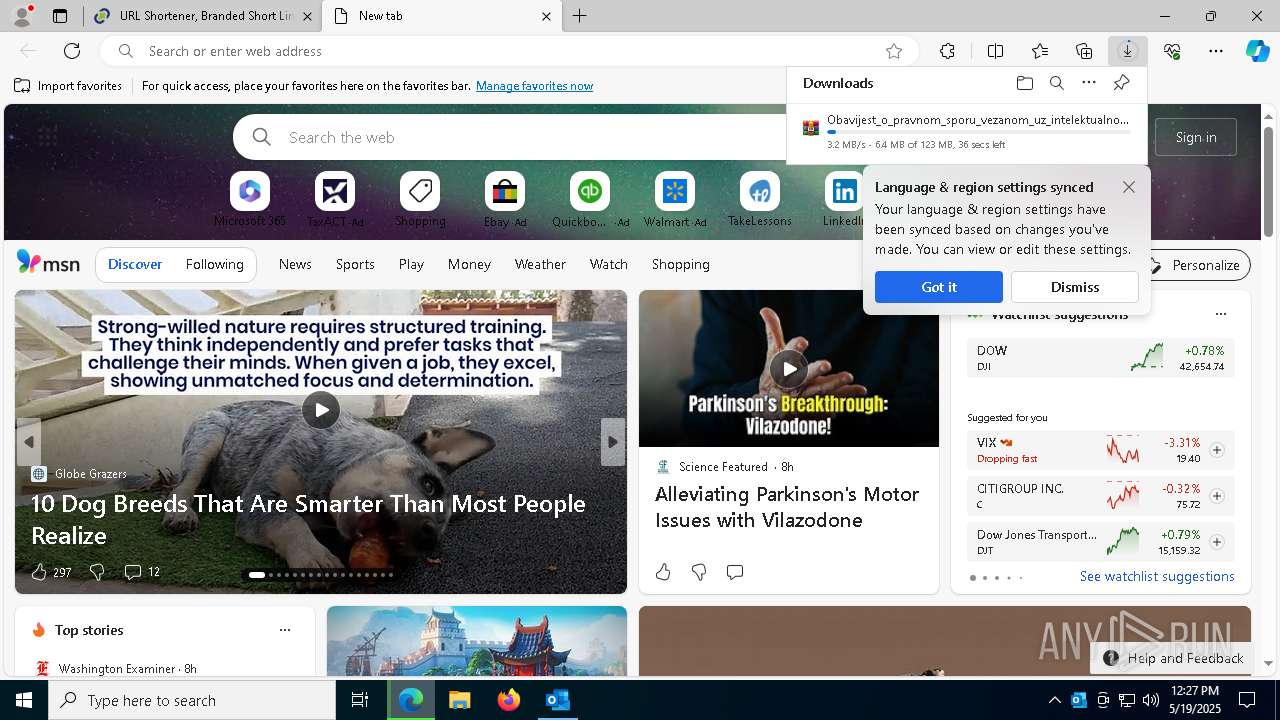Open Windows Start menu
Screen dimensions: 1280x720
pyautogui.click(x=24, y=700)
